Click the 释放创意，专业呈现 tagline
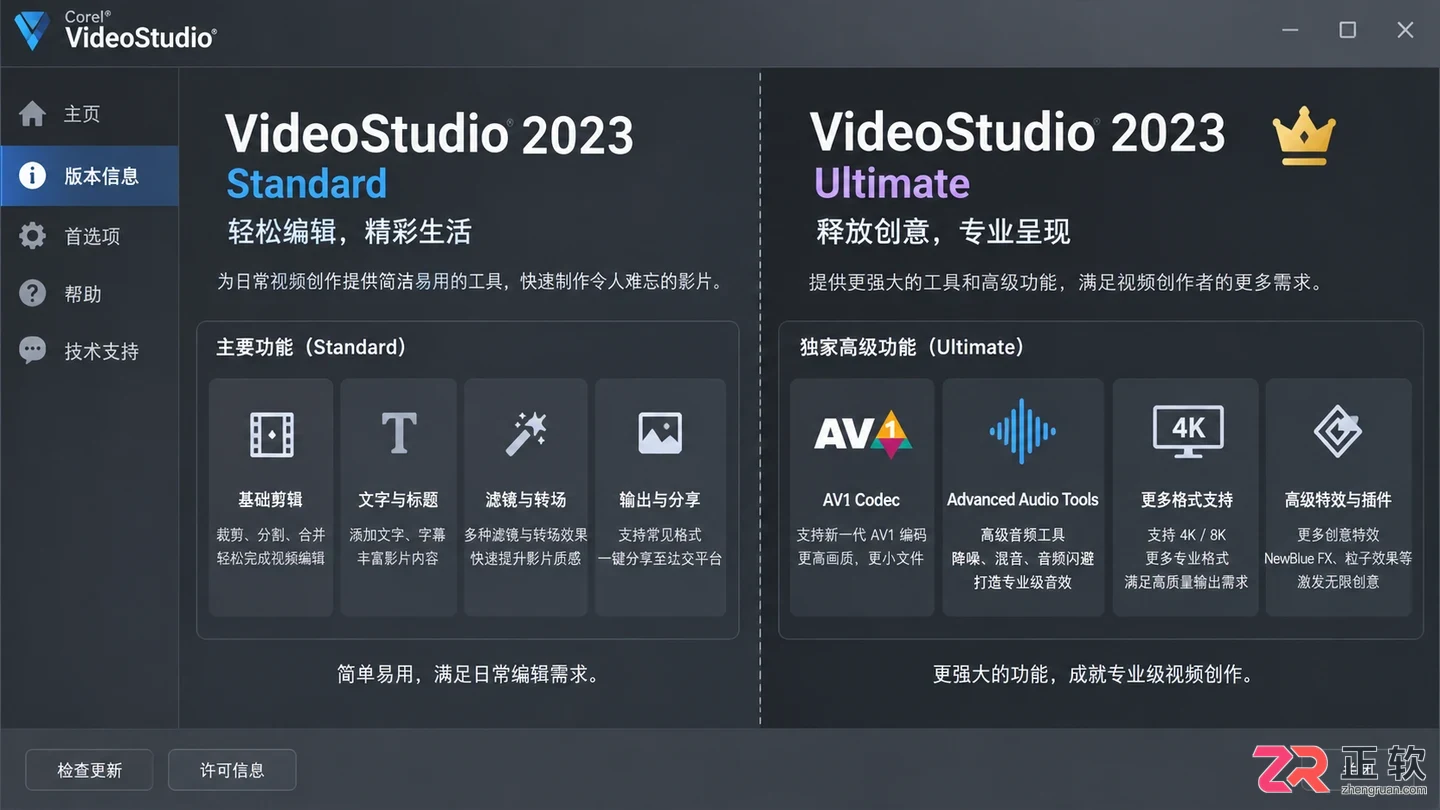The width and height of the screenshot is (1440, 810). [943, 232]
